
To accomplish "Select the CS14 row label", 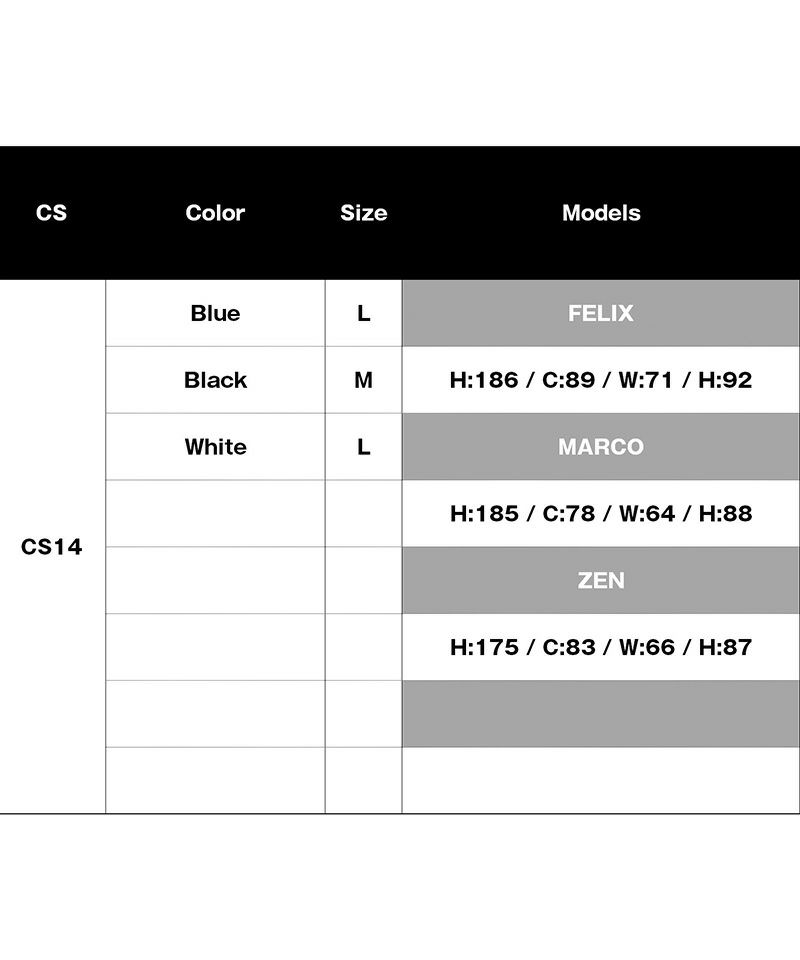I will pyautogui.click(x=52, y=547).
